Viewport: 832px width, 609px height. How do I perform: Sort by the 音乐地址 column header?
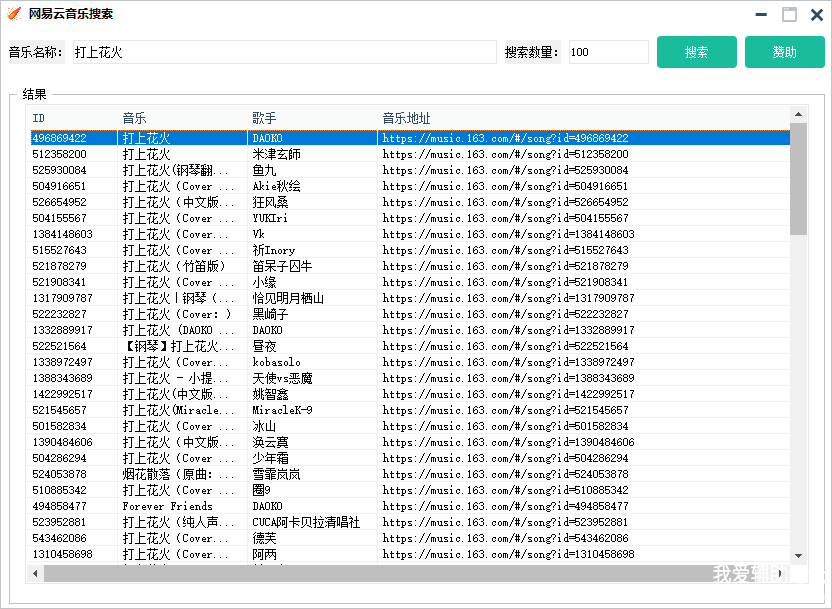[x=584, y=118]
